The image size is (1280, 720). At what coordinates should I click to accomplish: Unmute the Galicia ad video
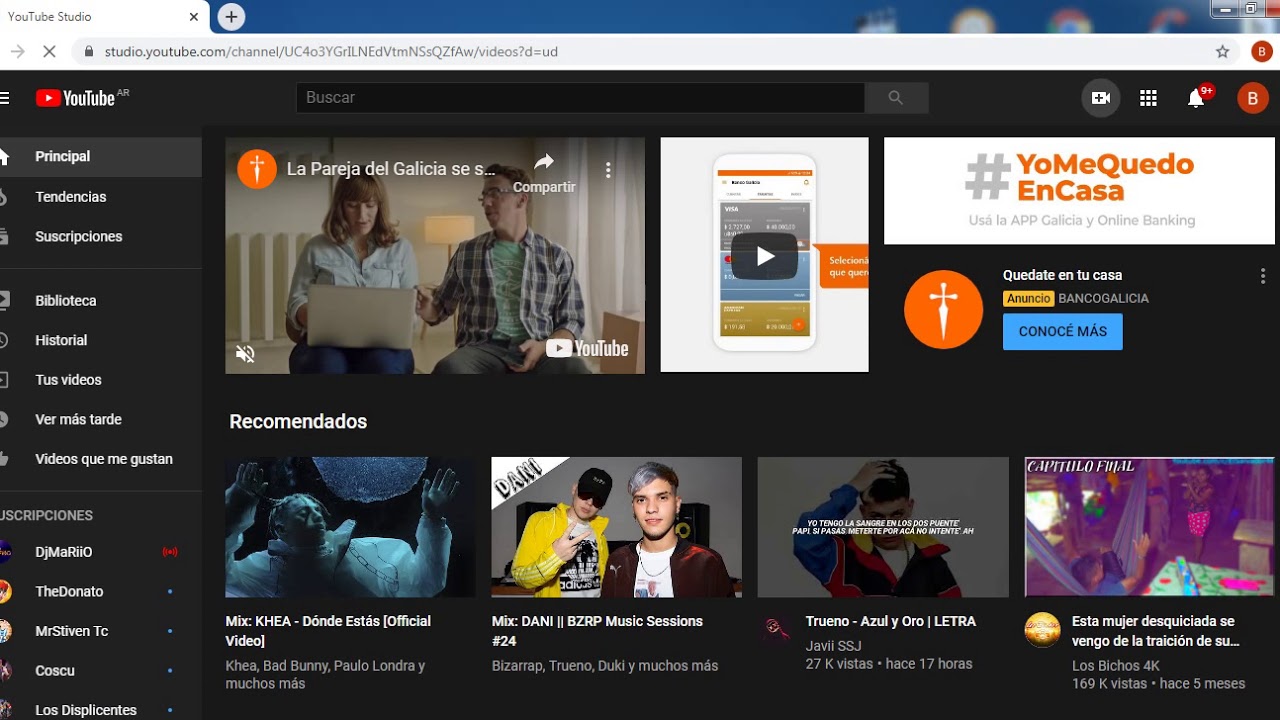(x=245, y=353)
